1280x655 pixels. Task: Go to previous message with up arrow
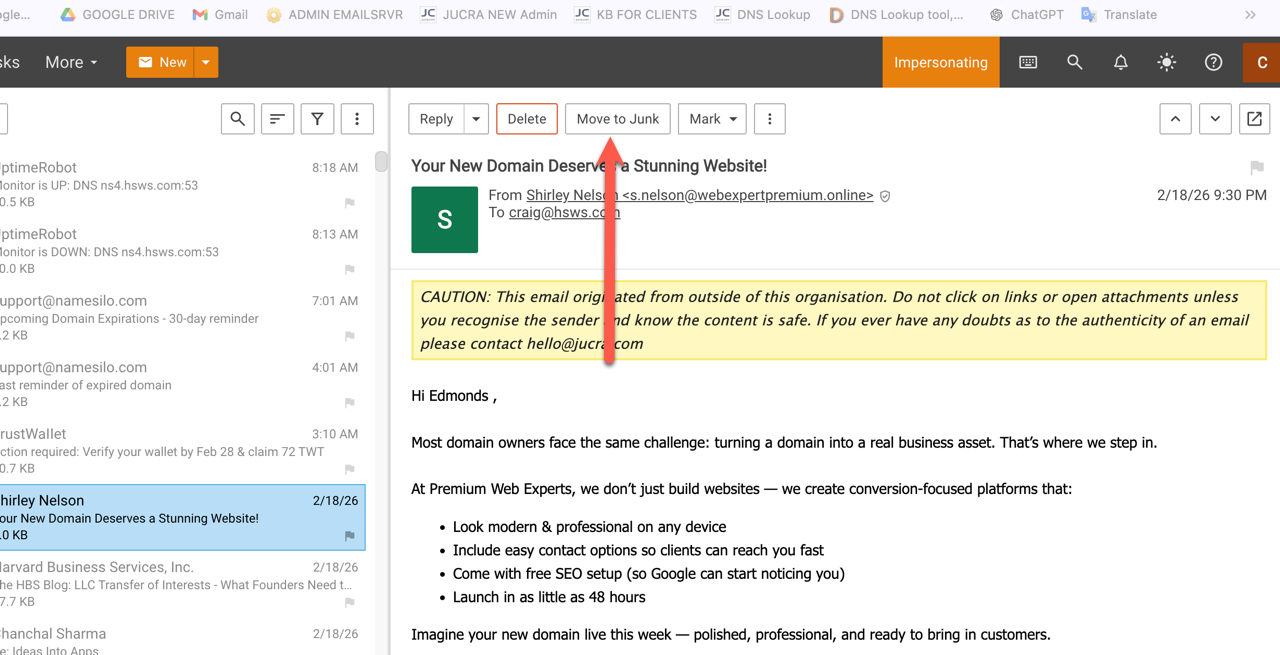(x=1175, y=119)
